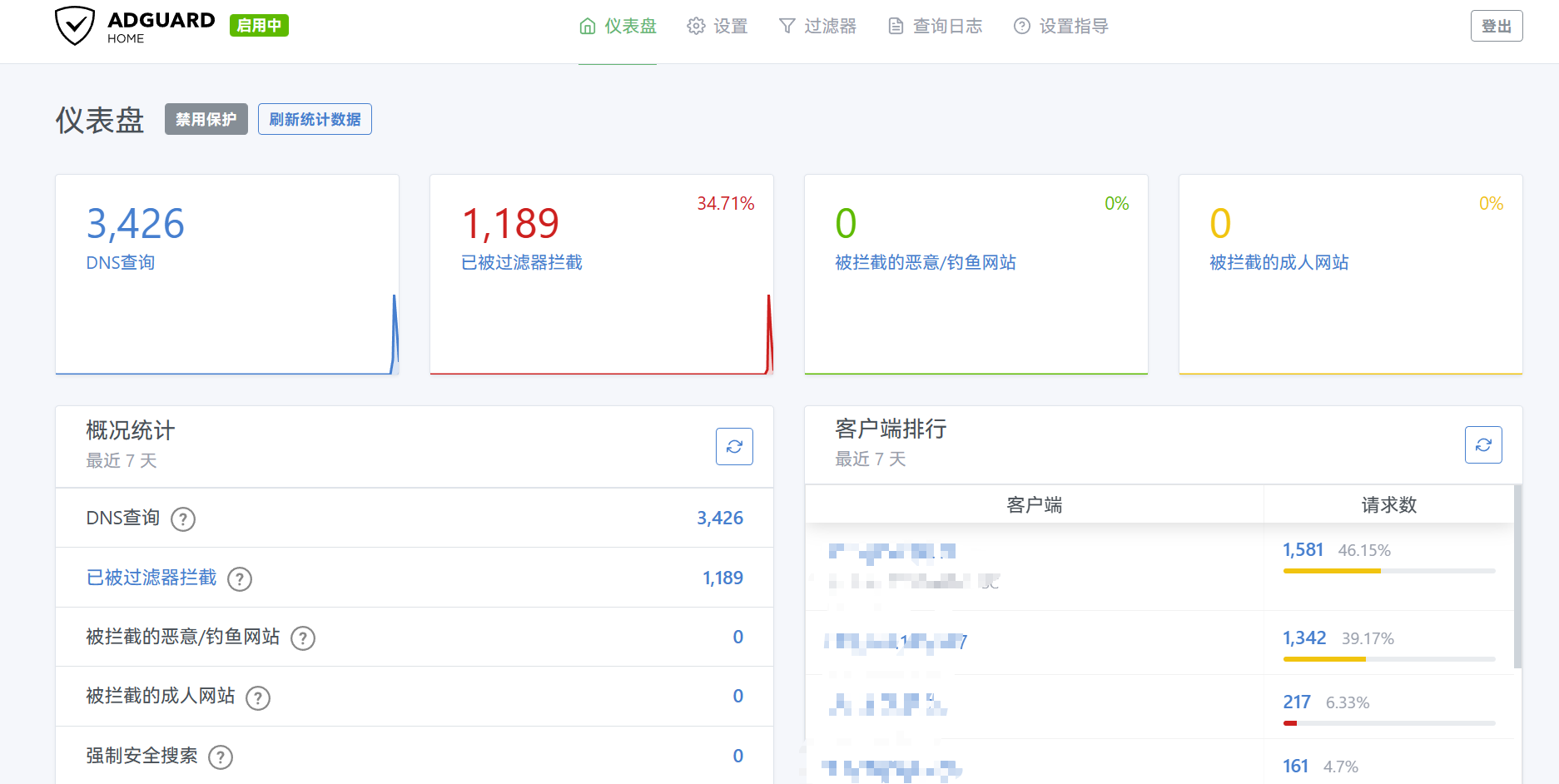The width and height of the screenshot is (1559, 784).
Task: Click help icon beside 被拦截的成人网站 row
Action: [x=258, y=697]
